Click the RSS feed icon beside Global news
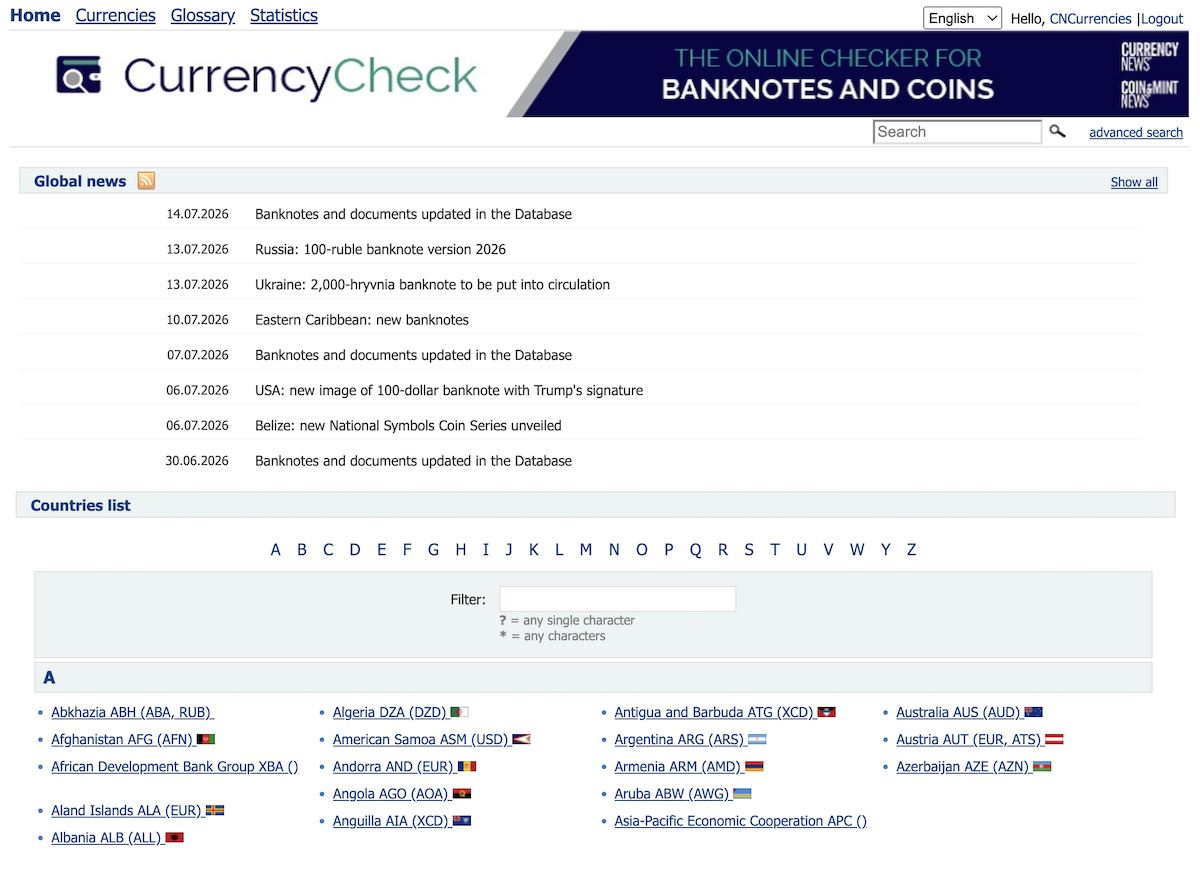This screenshot has height=879, width=1200. [x=146, y=181]
